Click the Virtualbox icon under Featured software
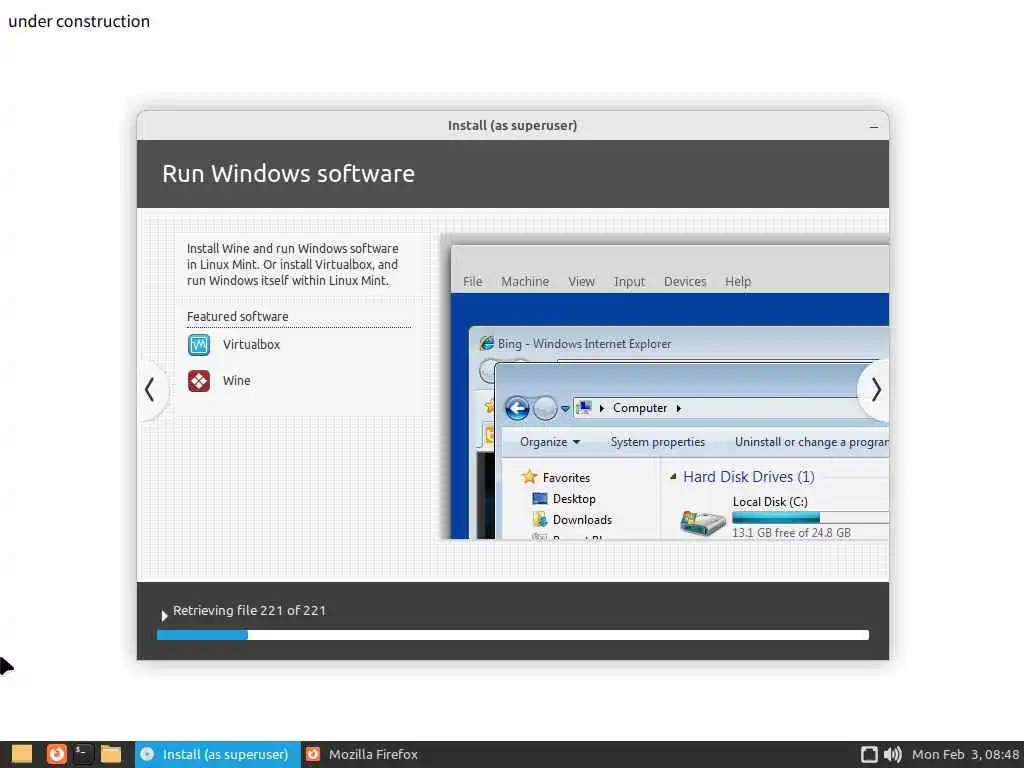 click(199, 345)
